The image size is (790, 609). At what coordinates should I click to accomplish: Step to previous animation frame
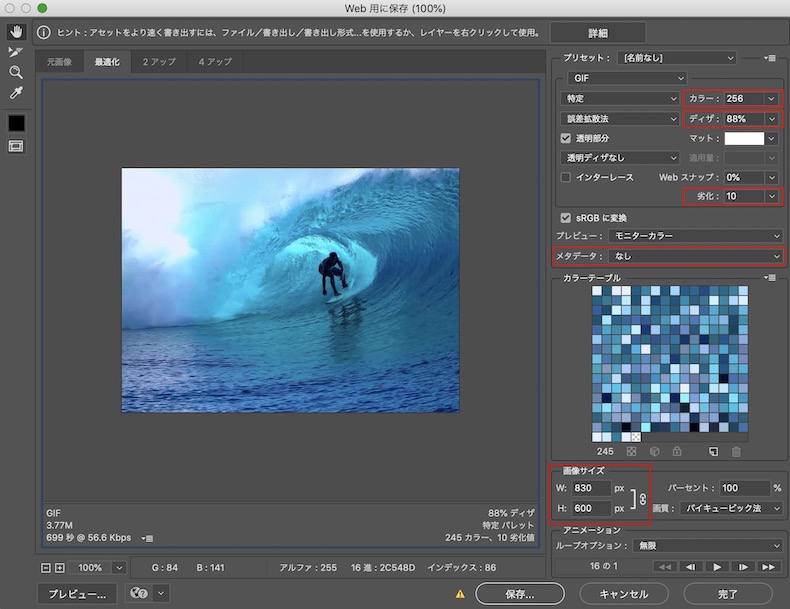coord(691,567)
